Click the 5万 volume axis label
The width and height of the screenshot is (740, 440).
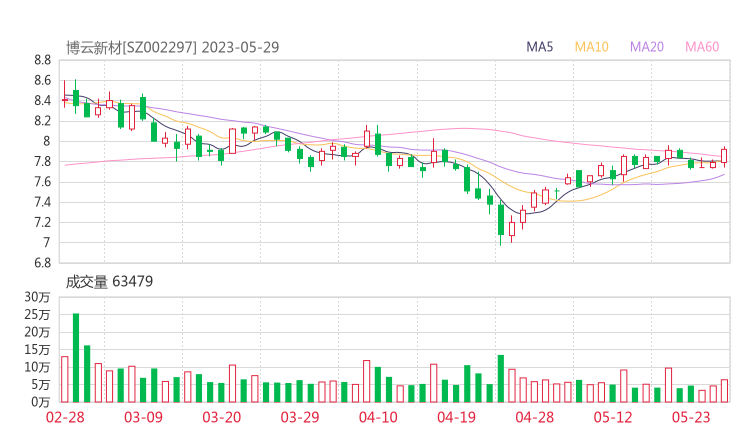[x=41, y=385]
